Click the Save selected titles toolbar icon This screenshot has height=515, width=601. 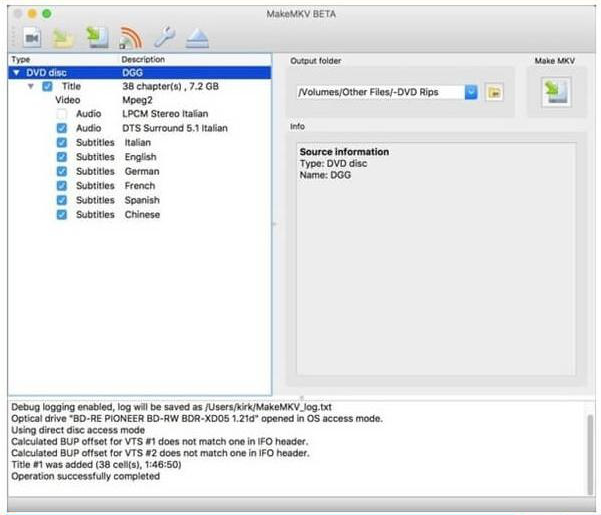pyautogui.click(x=97, y=38)
